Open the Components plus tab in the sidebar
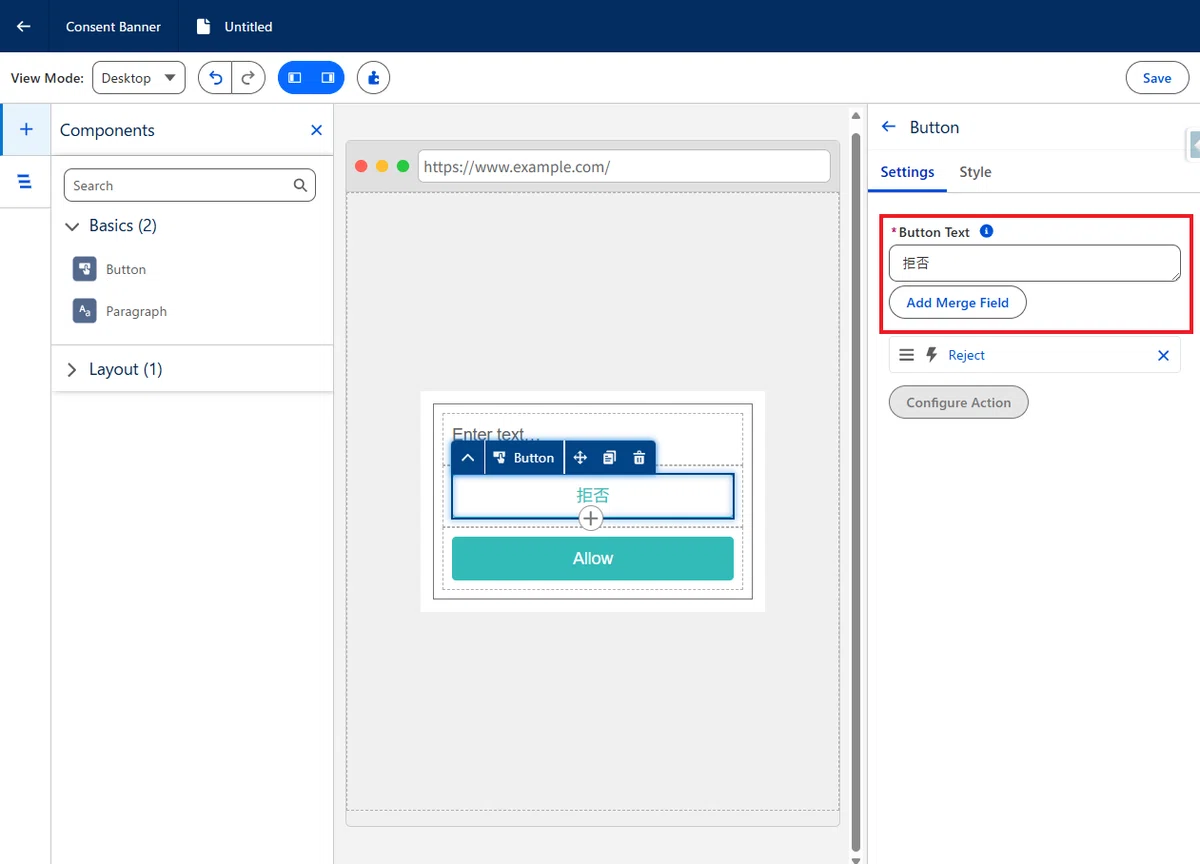The height and width of the screenshot is (864, 1200). (26, 129)
